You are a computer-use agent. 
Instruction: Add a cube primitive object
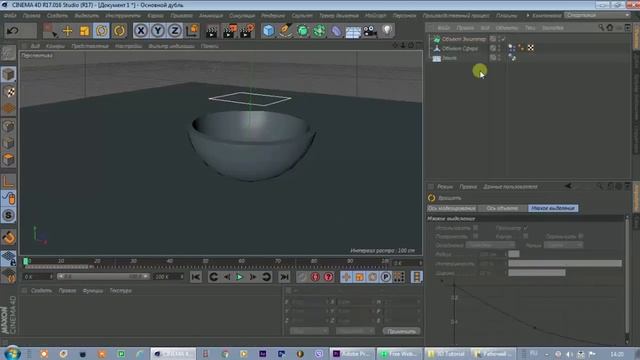coord(269,31)
